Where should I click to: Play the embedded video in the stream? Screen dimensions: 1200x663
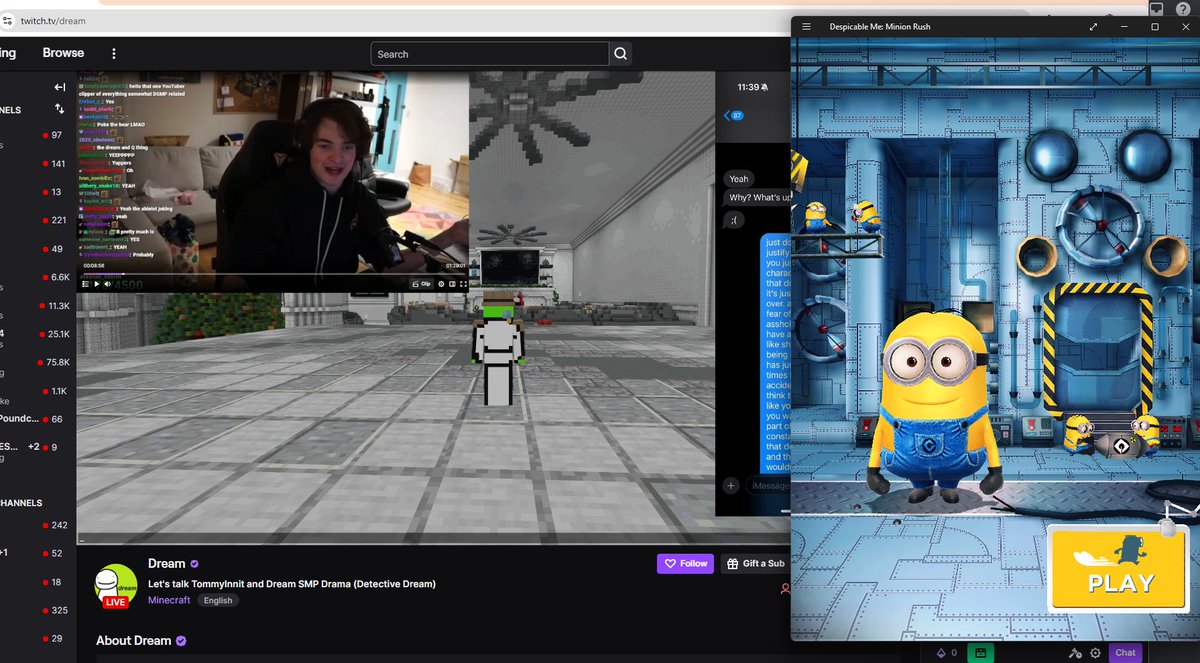pos(97,284)
